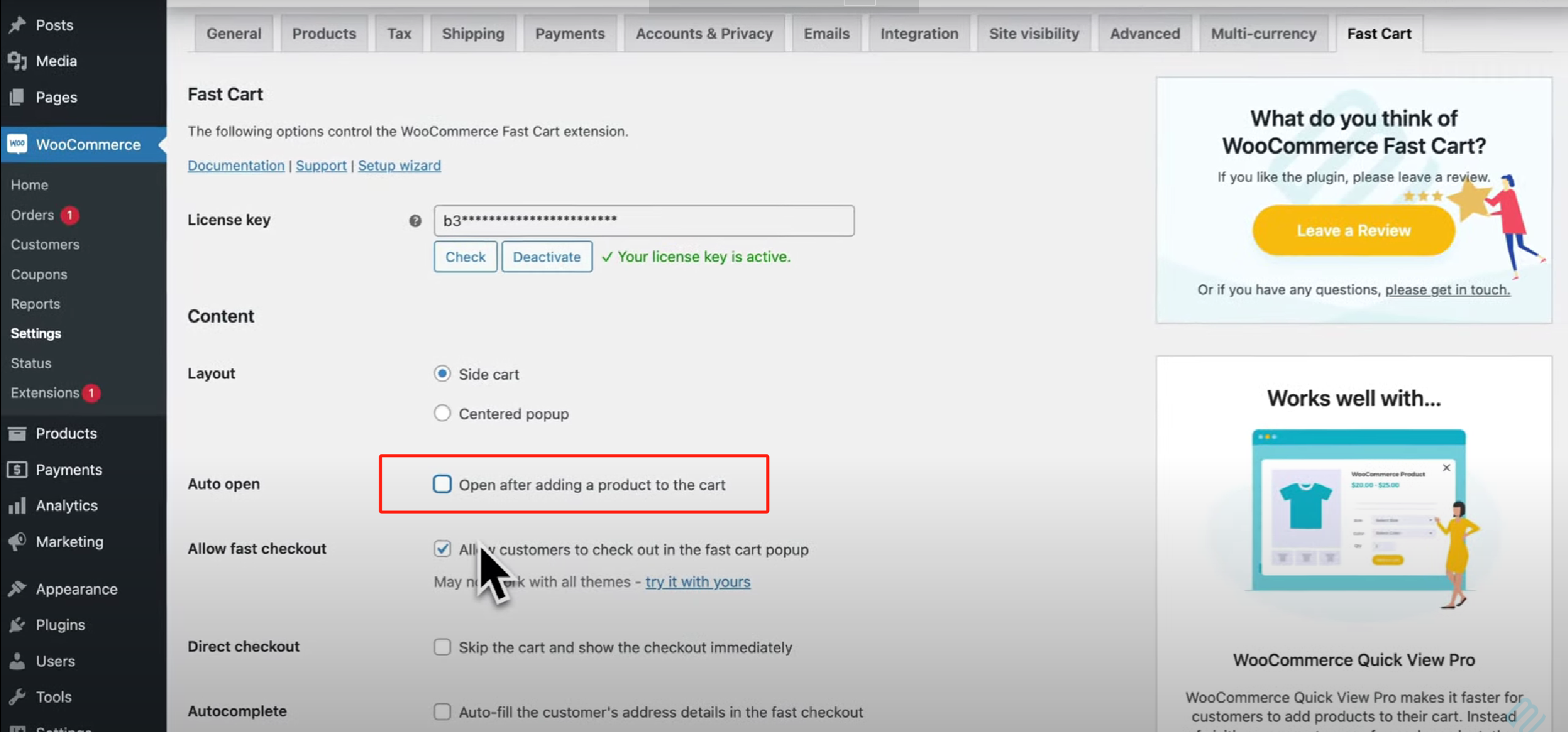The image size is (1568, 732).
Task: Click the WooCommerce logo icon
Action: point(17,144)
